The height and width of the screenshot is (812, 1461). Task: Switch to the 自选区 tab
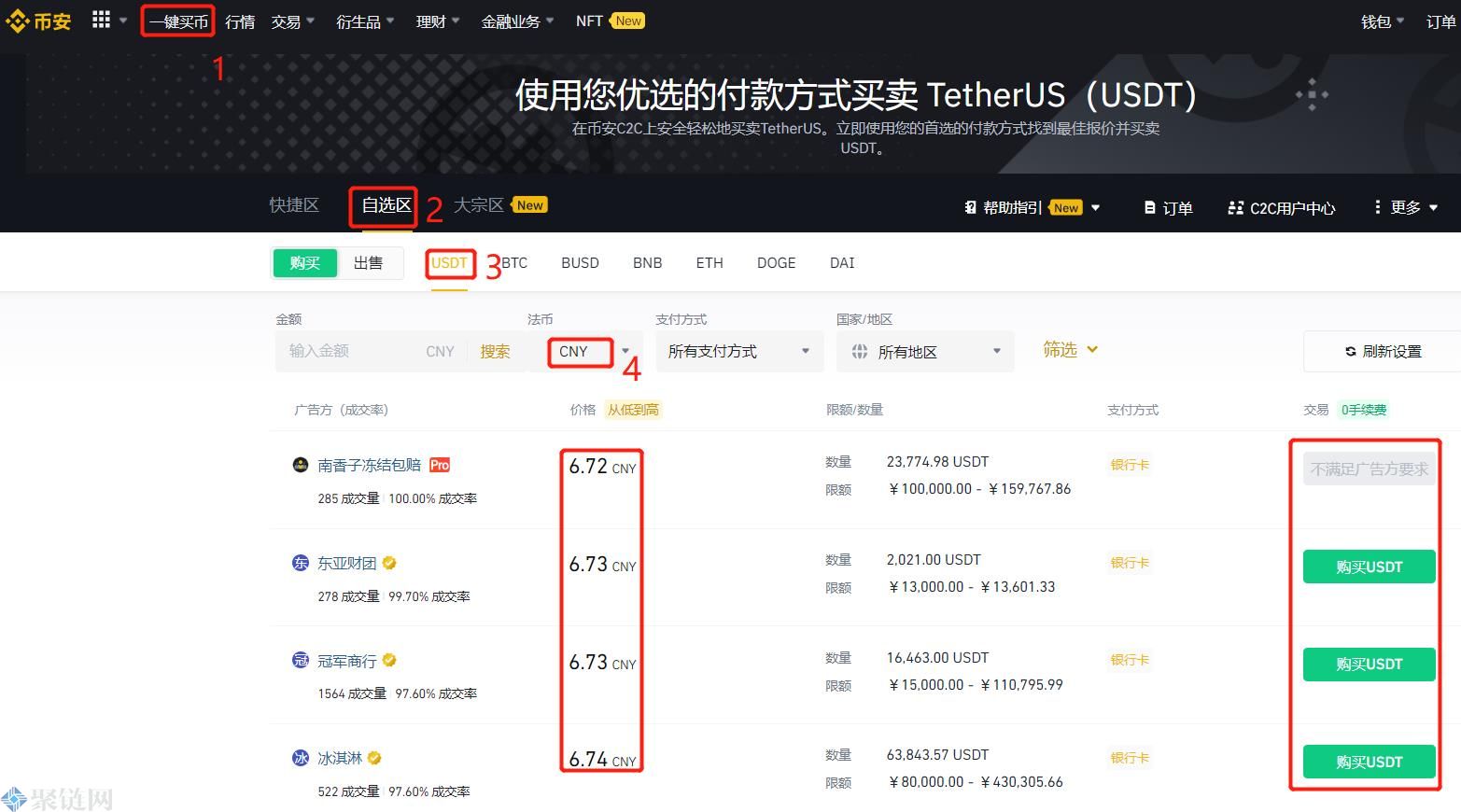click(x=386, y=205)
